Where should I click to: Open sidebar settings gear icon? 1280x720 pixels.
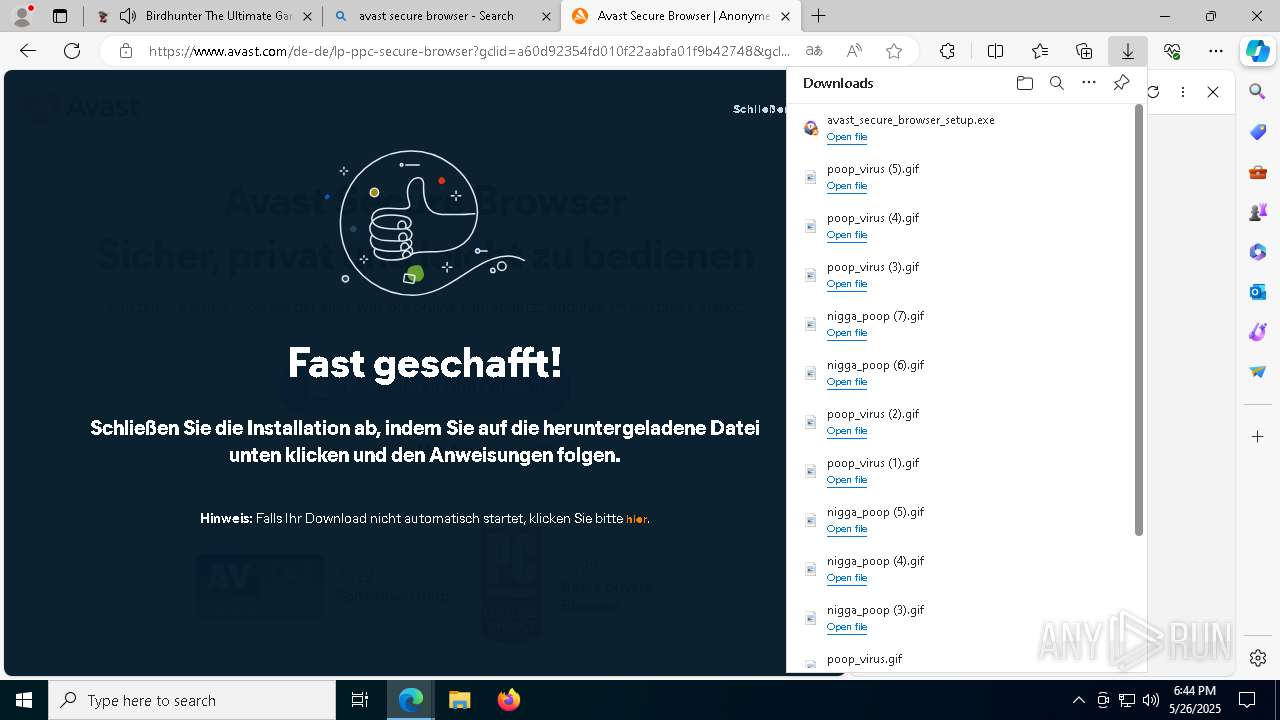tap(1258, 658)
